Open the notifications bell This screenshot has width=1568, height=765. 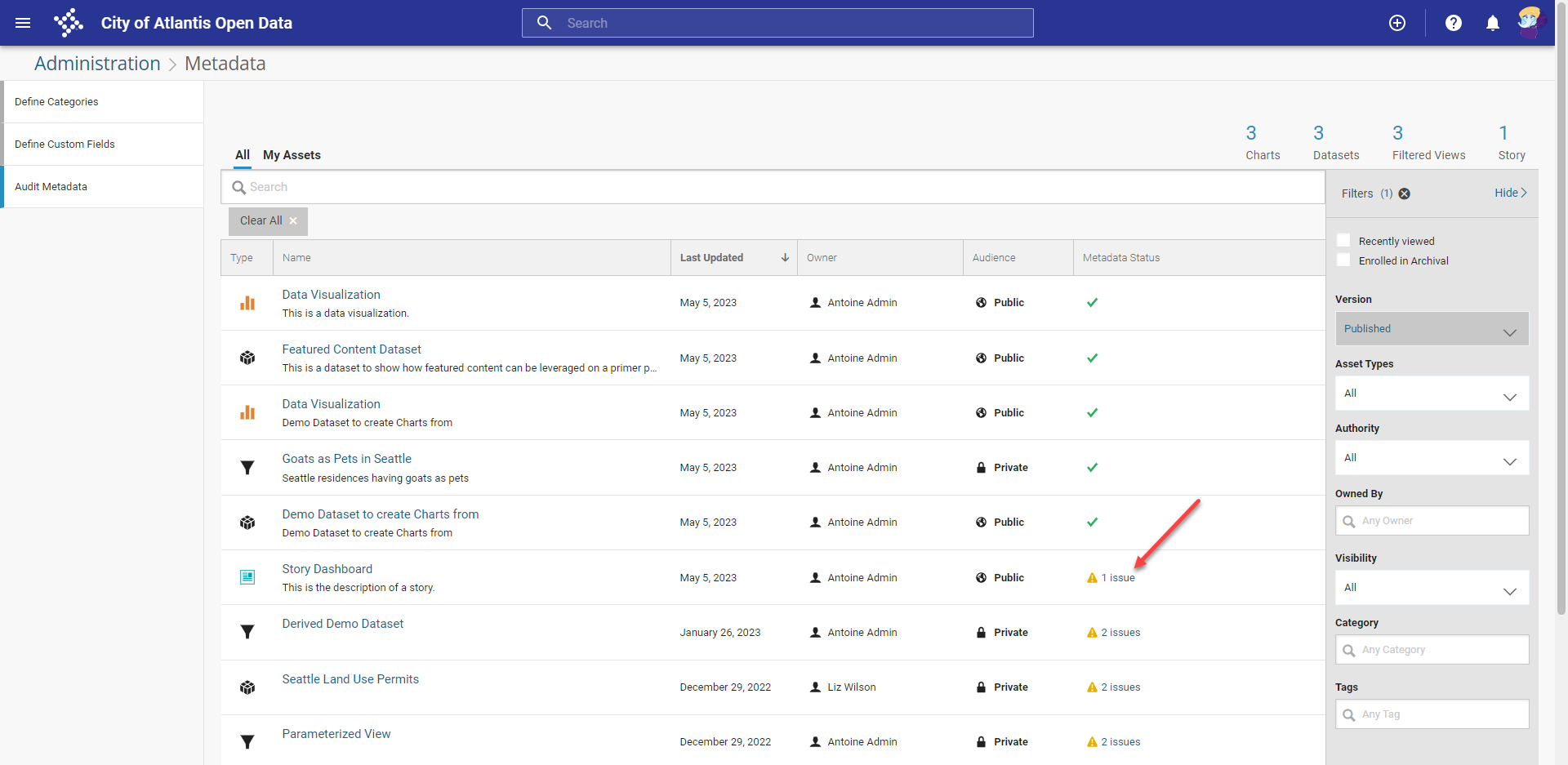(x=1493, y=23)
